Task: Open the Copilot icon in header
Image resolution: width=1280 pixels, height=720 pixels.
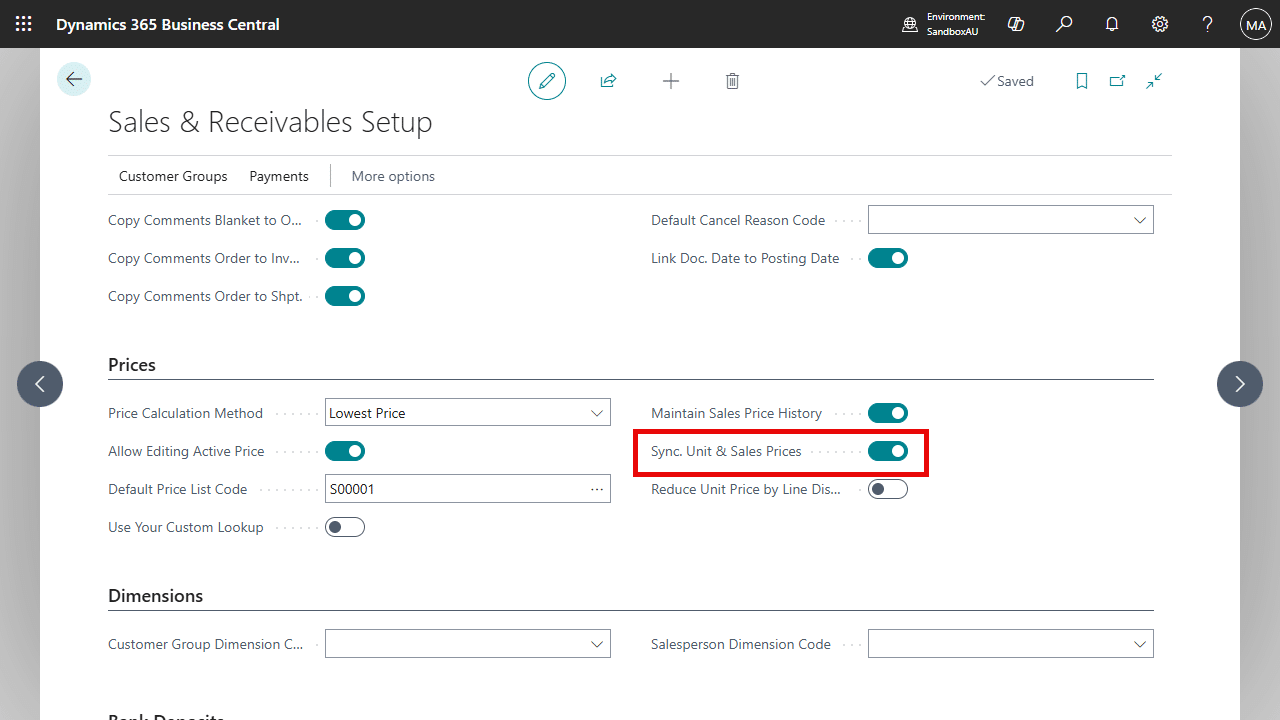Action: click(1016, 24)
